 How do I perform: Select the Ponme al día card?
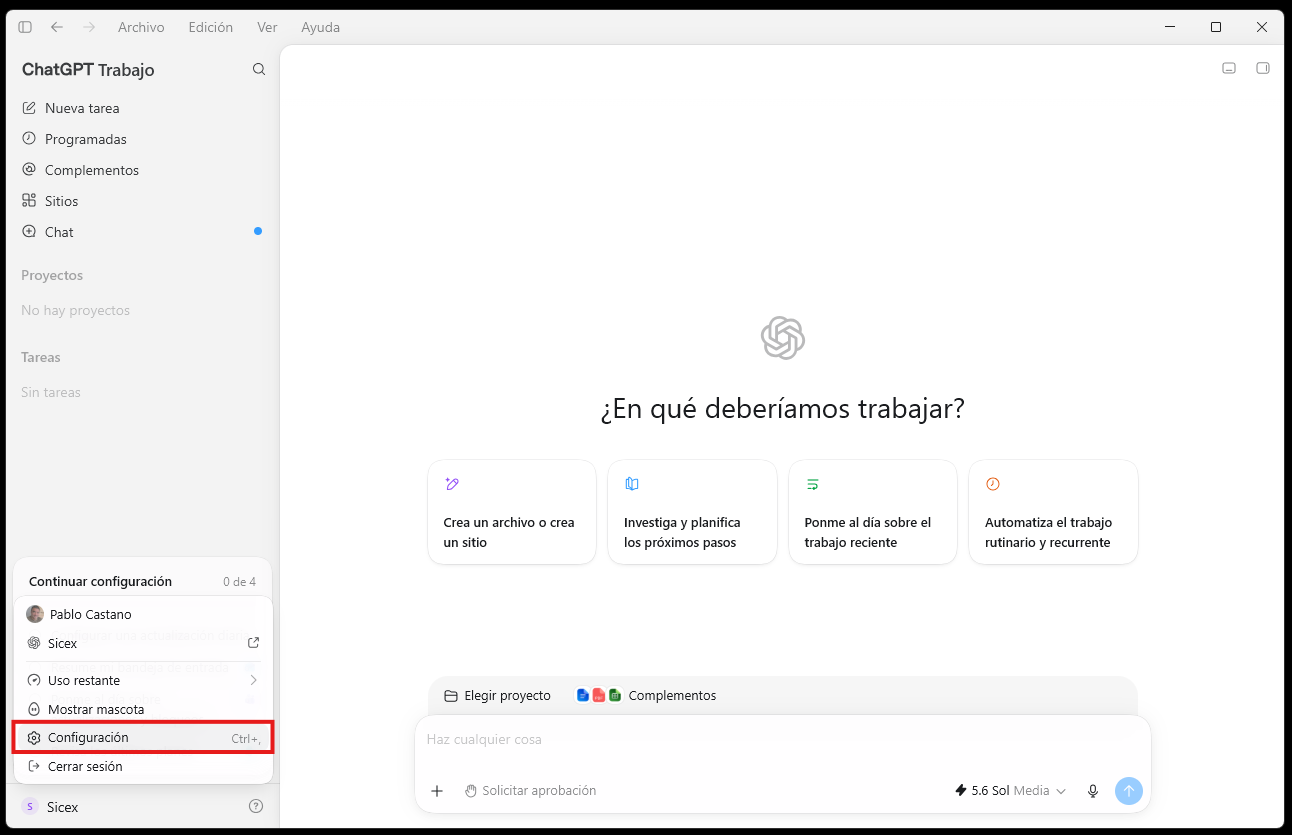(873, 512)
